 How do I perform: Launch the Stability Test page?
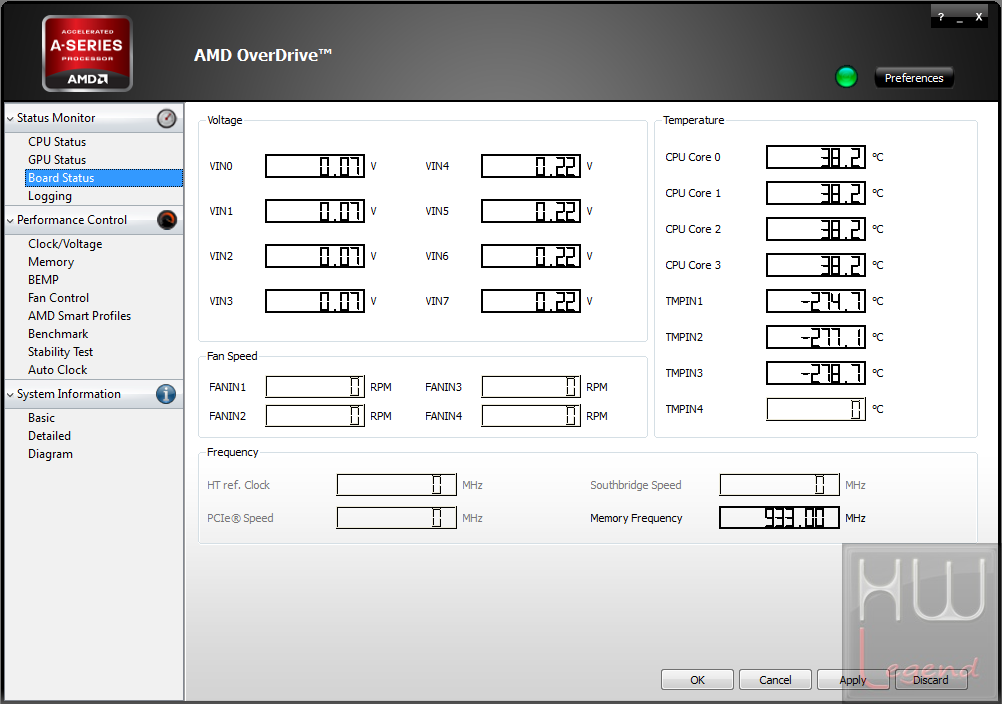[61, 352]
